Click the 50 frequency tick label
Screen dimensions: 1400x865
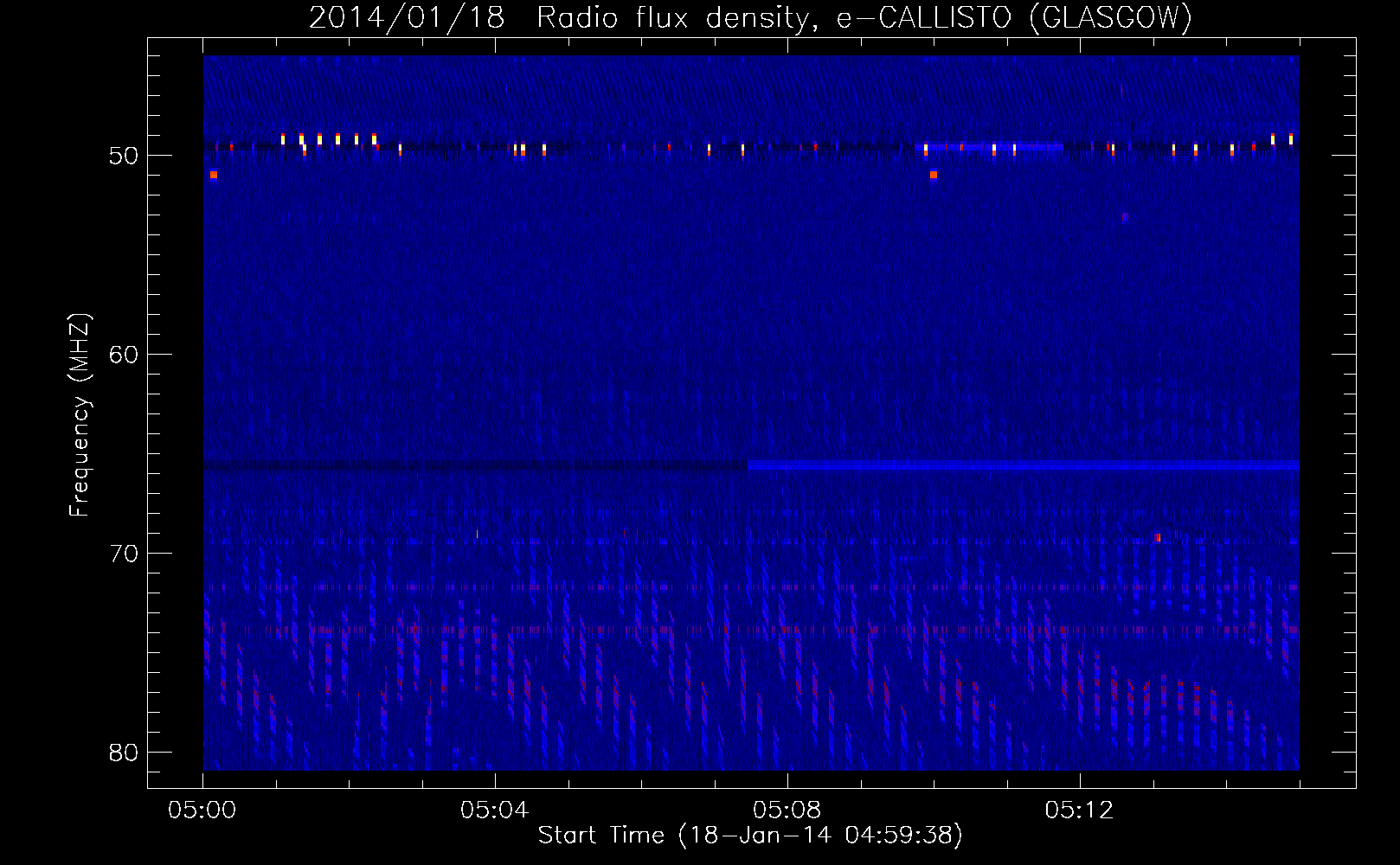click(124, 156)
